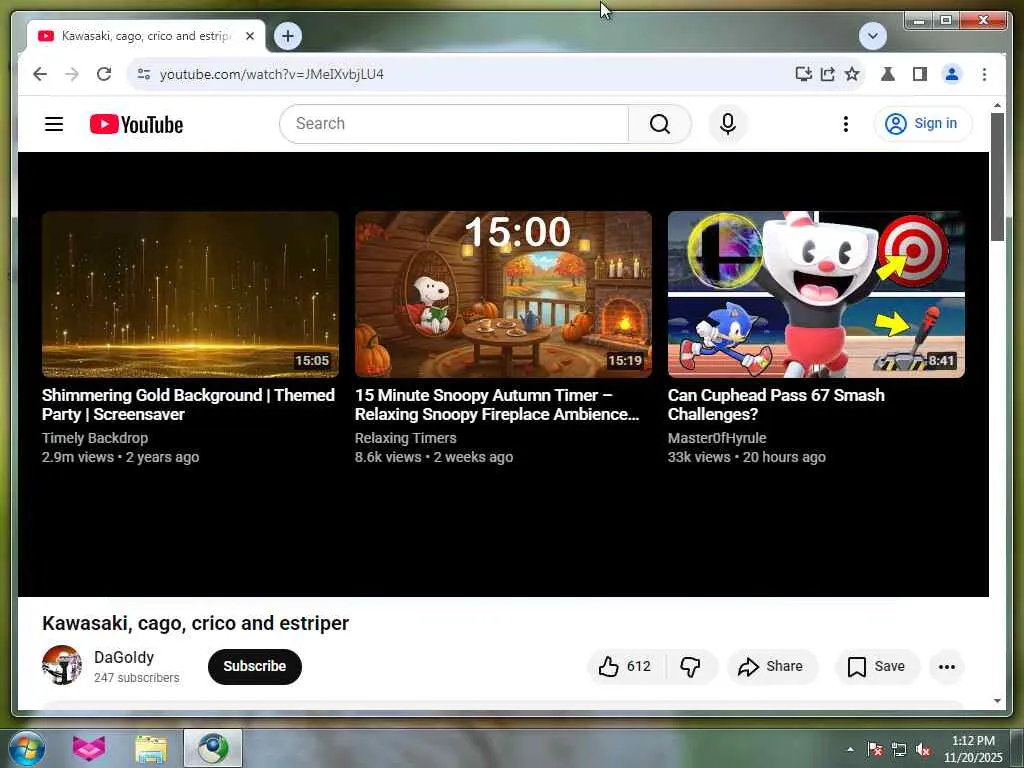Share this page from the address bar
Viewport: 1024px width, 768px height.
pyautogui.click(x=827, y=74)
